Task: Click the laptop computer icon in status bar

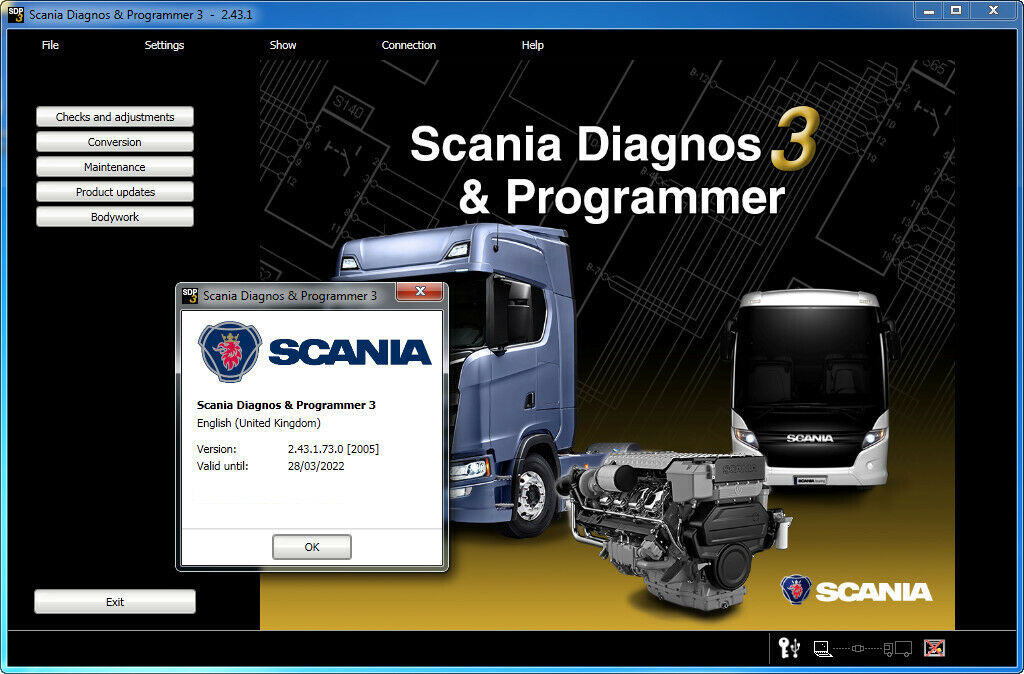Action: pos(823,648)
